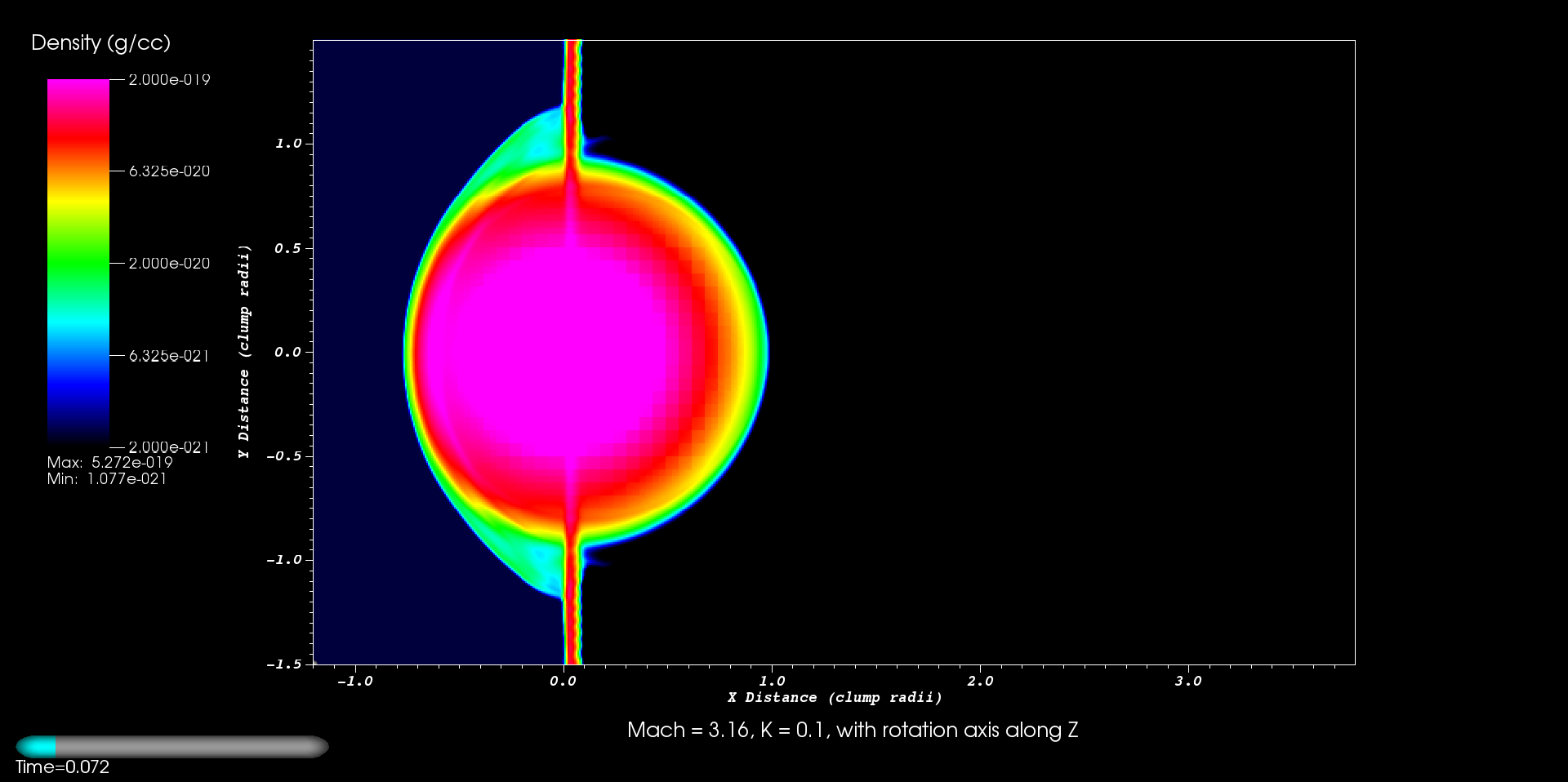Click the Y-axis tick label '-1.5'
1568x782 pixels.
pyautogui.click(x=283, y=664)
